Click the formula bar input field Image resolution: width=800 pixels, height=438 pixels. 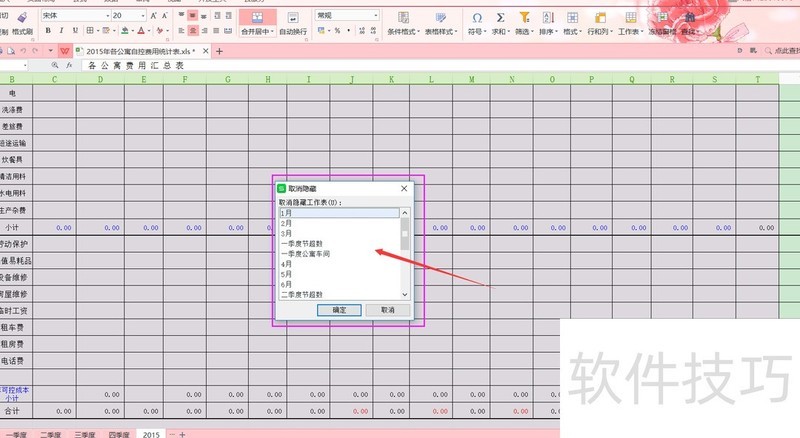tap(439, 65)
